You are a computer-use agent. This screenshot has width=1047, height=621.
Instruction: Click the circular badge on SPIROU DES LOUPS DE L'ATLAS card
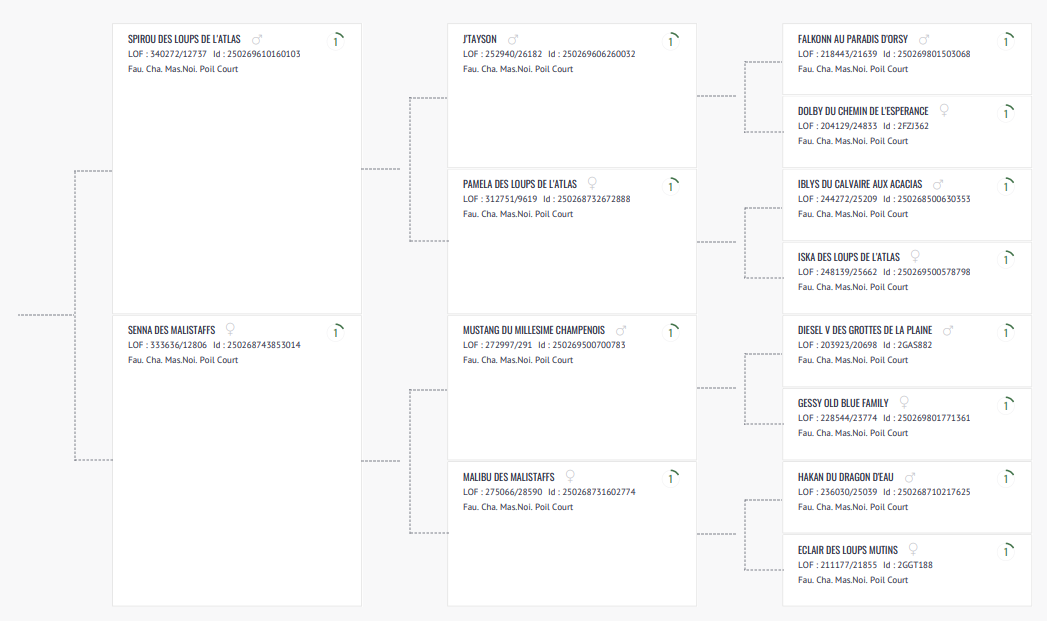pos(336,41)
